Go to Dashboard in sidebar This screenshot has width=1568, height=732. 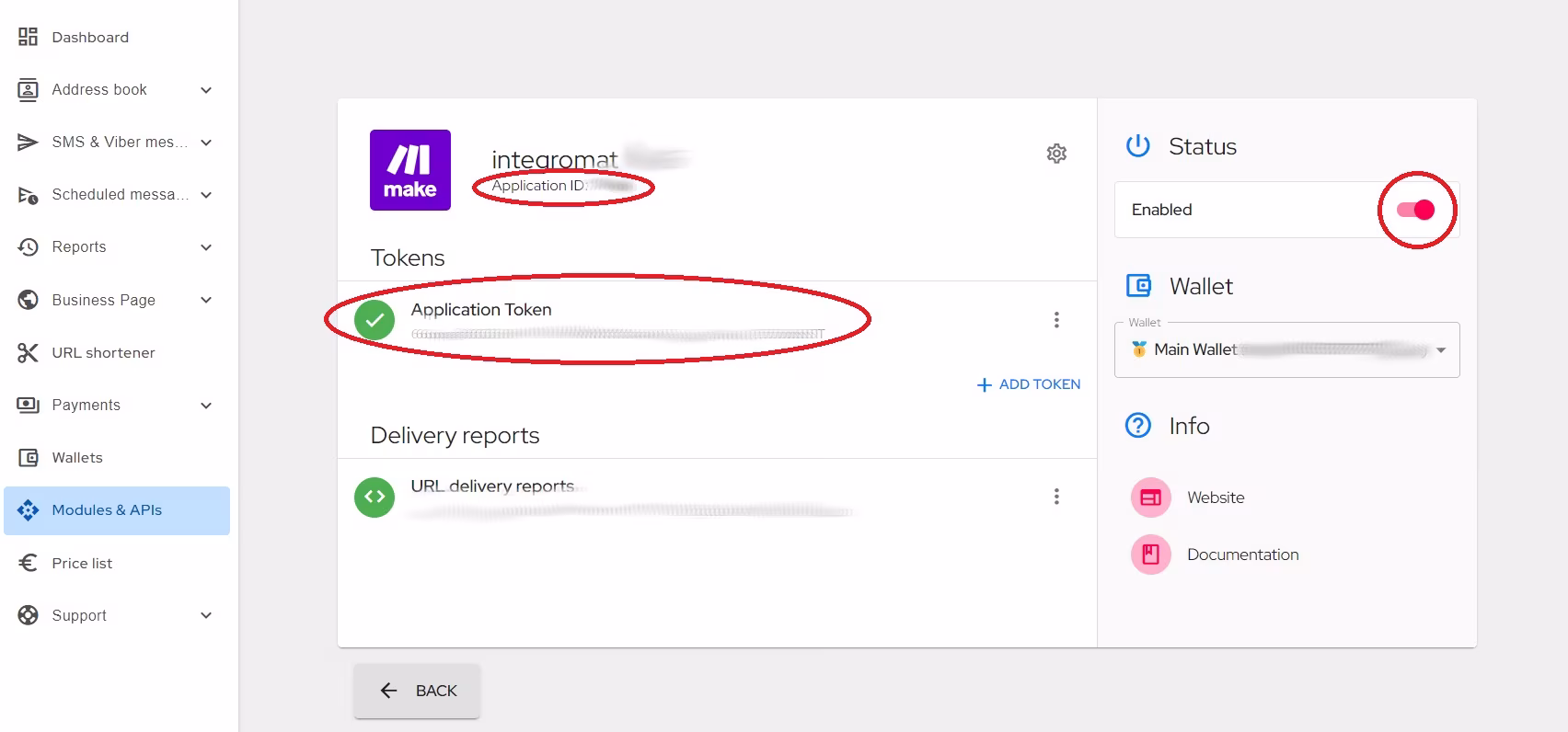click(x=117, y=37)
